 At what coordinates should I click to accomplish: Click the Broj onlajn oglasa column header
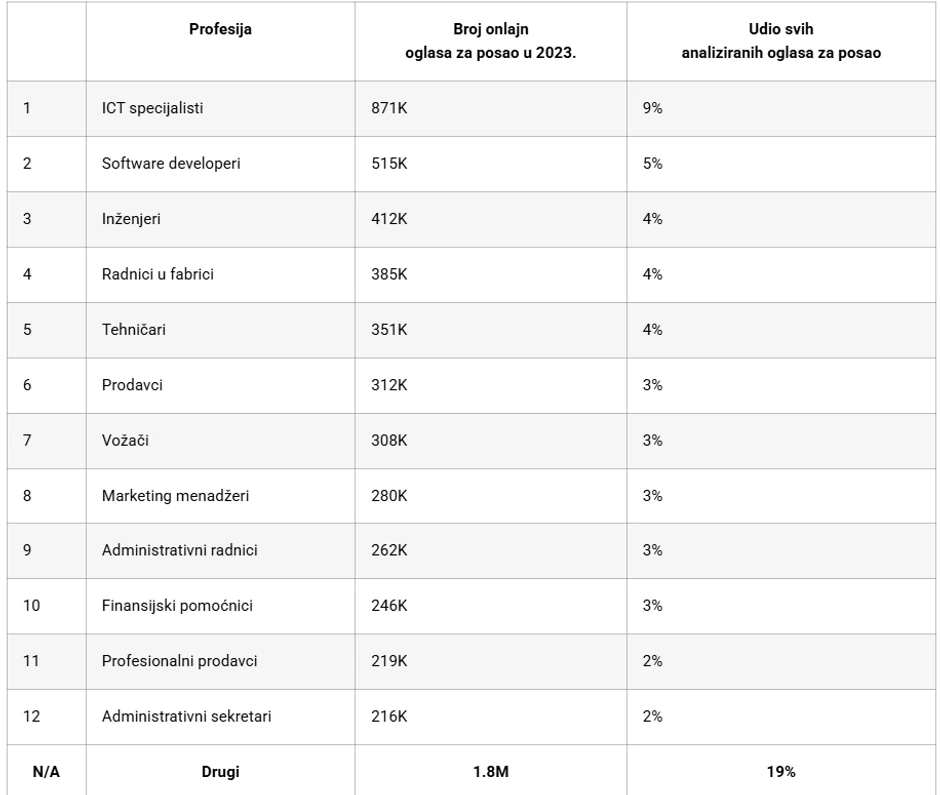490,41
